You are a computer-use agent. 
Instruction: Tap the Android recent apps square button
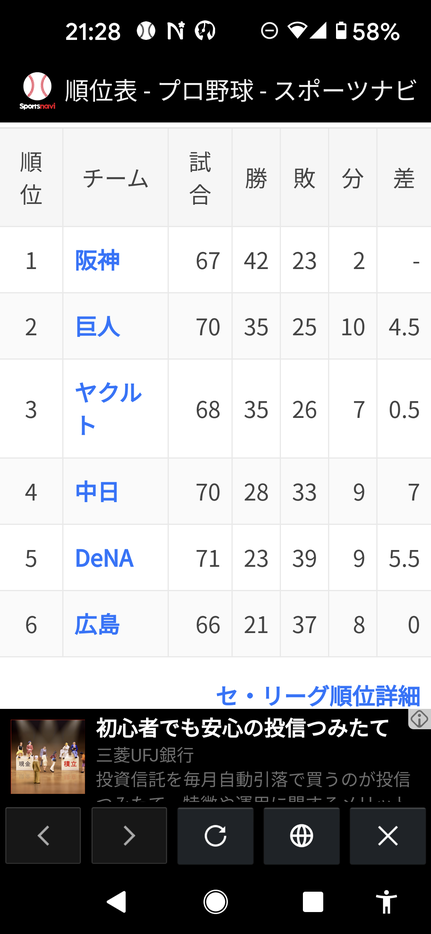point(313,902)
